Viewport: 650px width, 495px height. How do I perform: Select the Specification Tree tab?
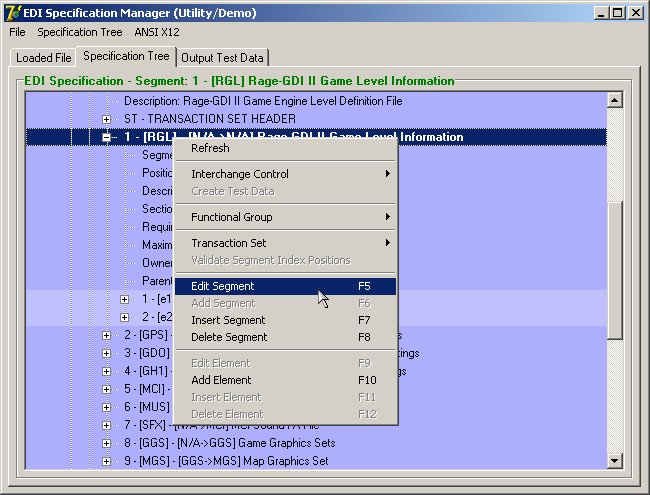pos(126,56)
